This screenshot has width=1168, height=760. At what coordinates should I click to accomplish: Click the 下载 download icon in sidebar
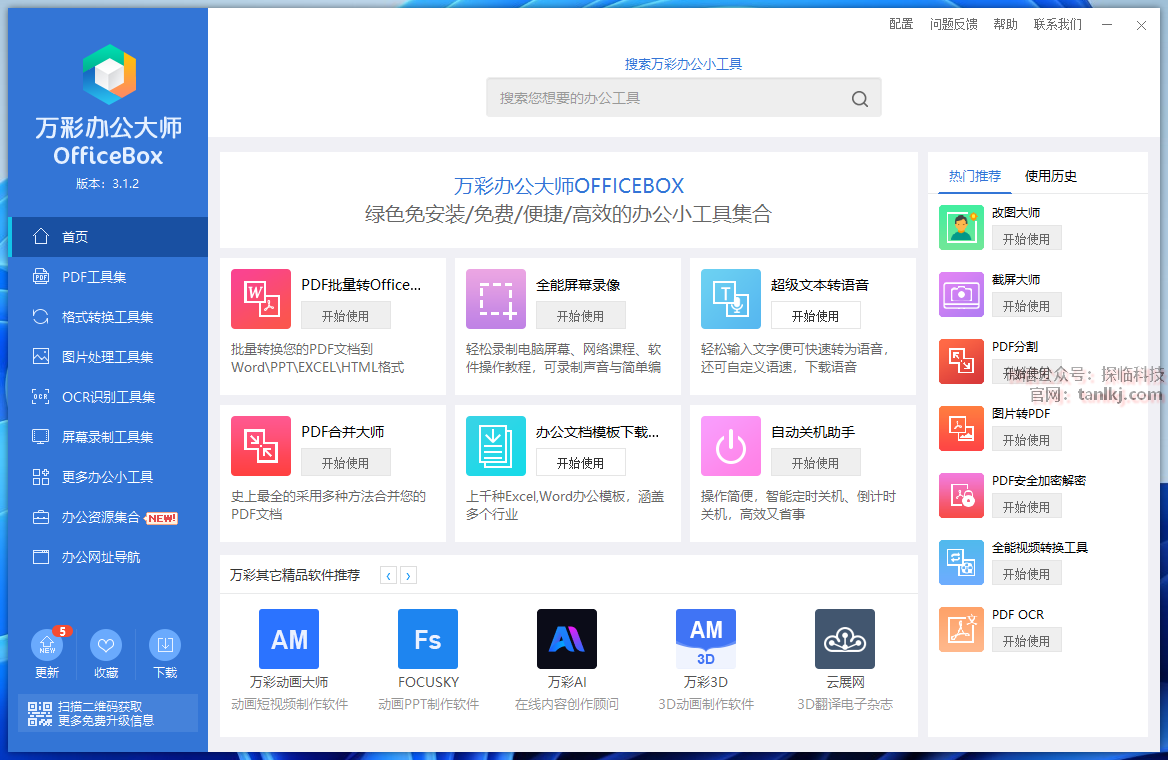165,645
